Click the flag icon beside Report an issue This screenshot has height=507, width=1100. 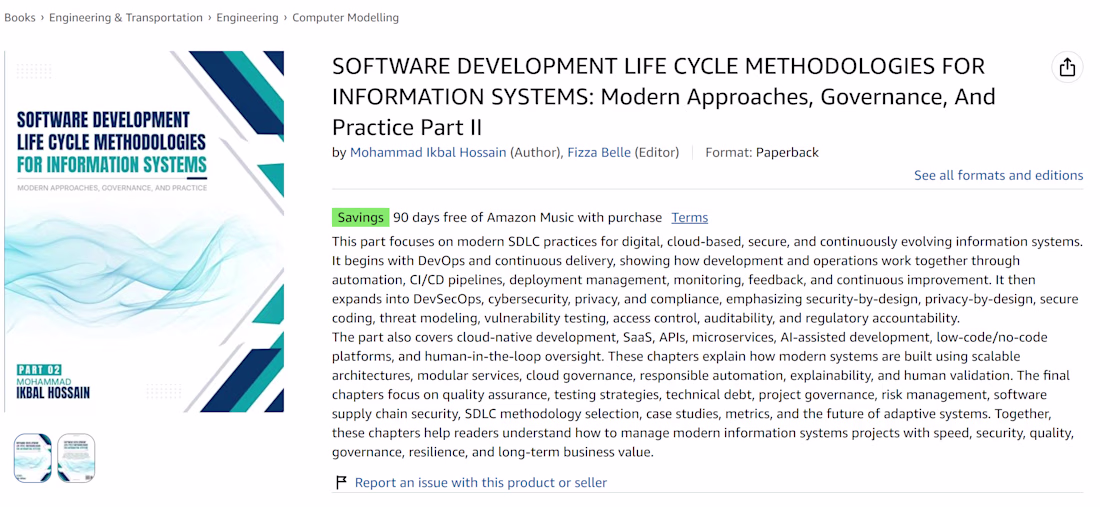[x=341, y=482]
